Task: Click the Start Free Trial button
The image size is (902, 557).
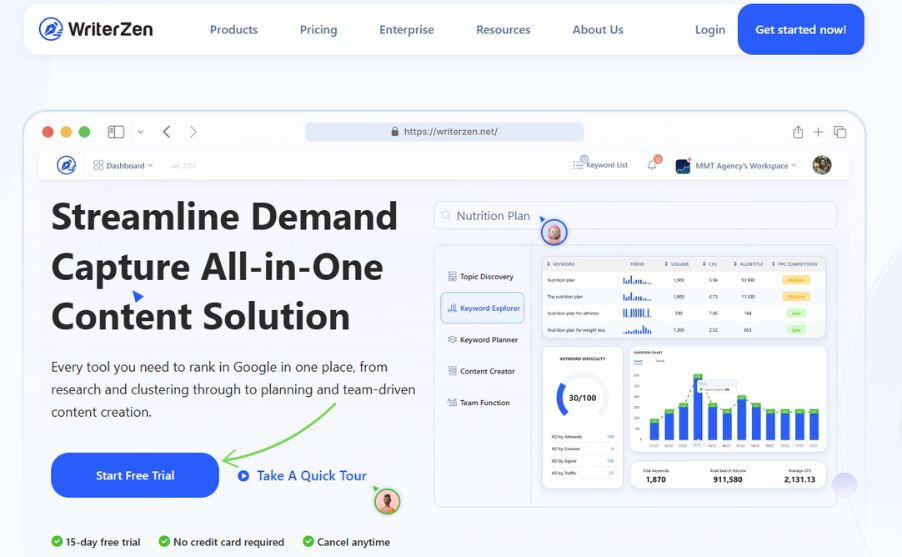Action: pyautogui.click(x=135, y=476)
